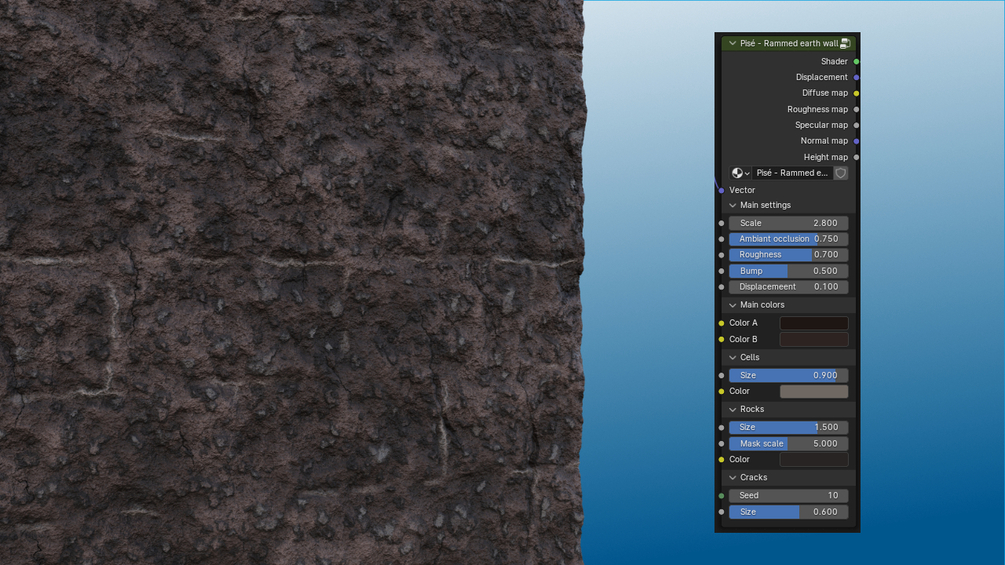The height and width of the screenshot is (565, 1005).
Task: Click the Rocks Color input socket
Action: tap(721, 460)
